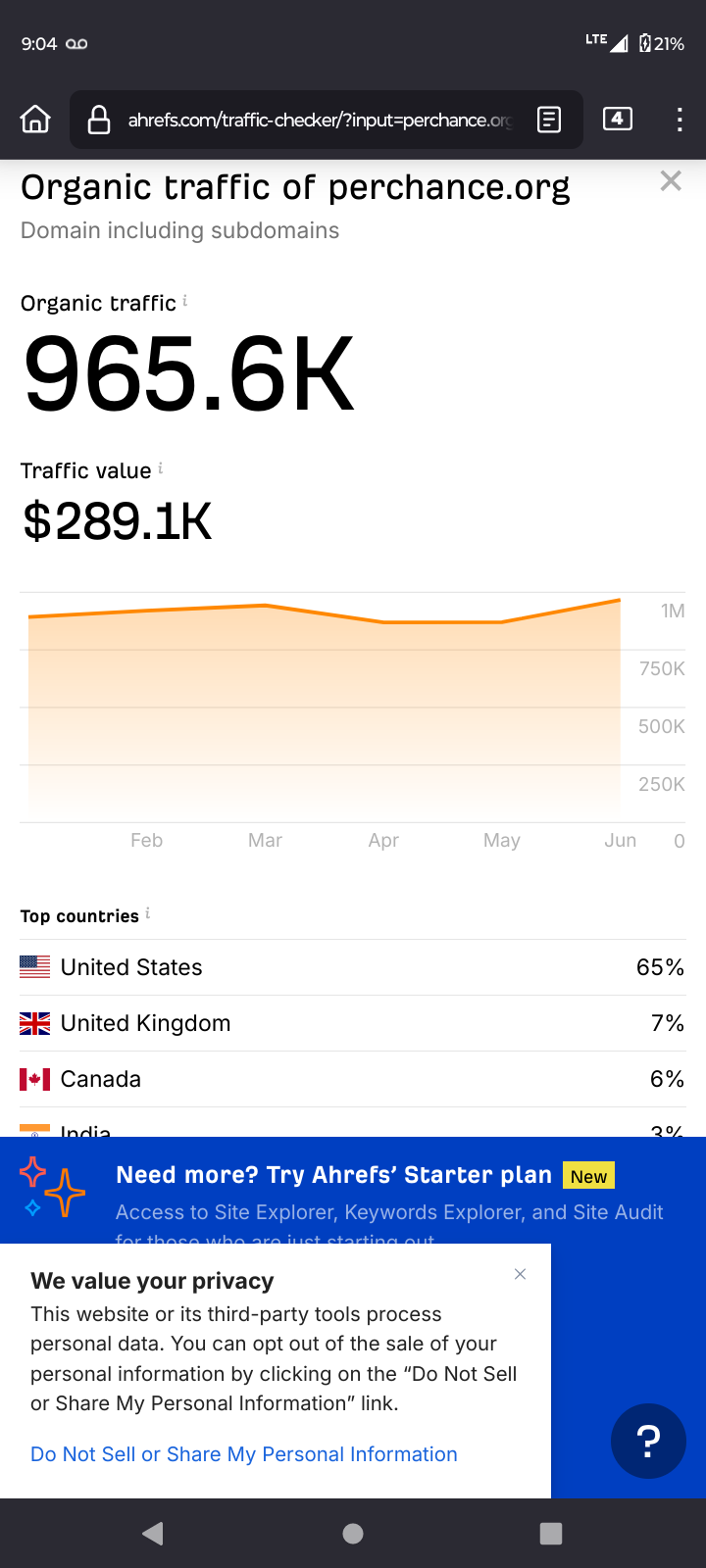
Task: Click the Ahrefs Starter plan banner heading
Action: click(333, 1175)
